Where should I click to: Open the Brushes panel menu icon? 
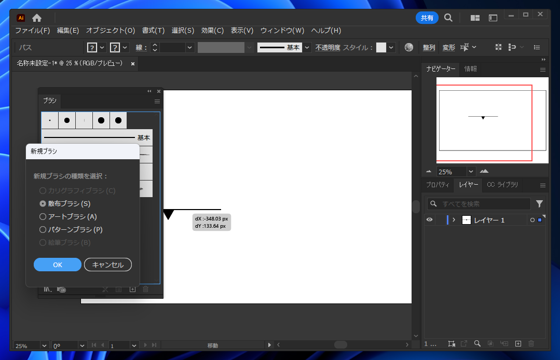[x=157, y=102]
